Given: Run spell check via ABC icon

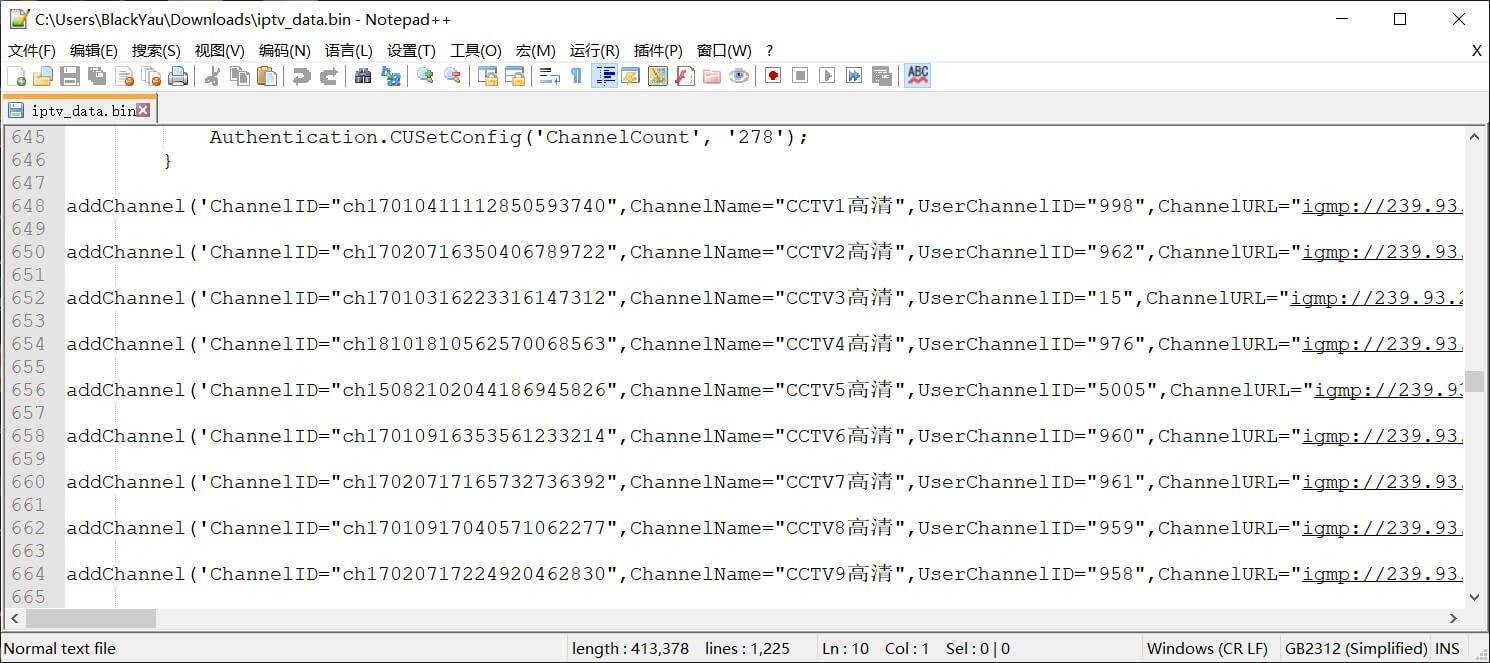Looking at the screenshot, I should 917,76.
